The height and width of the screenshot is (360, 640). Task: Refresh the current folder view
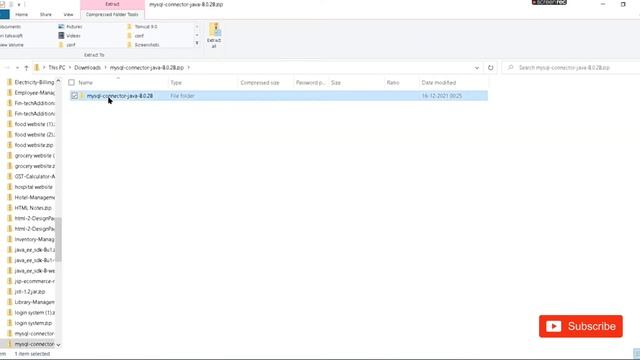[491, 68]
